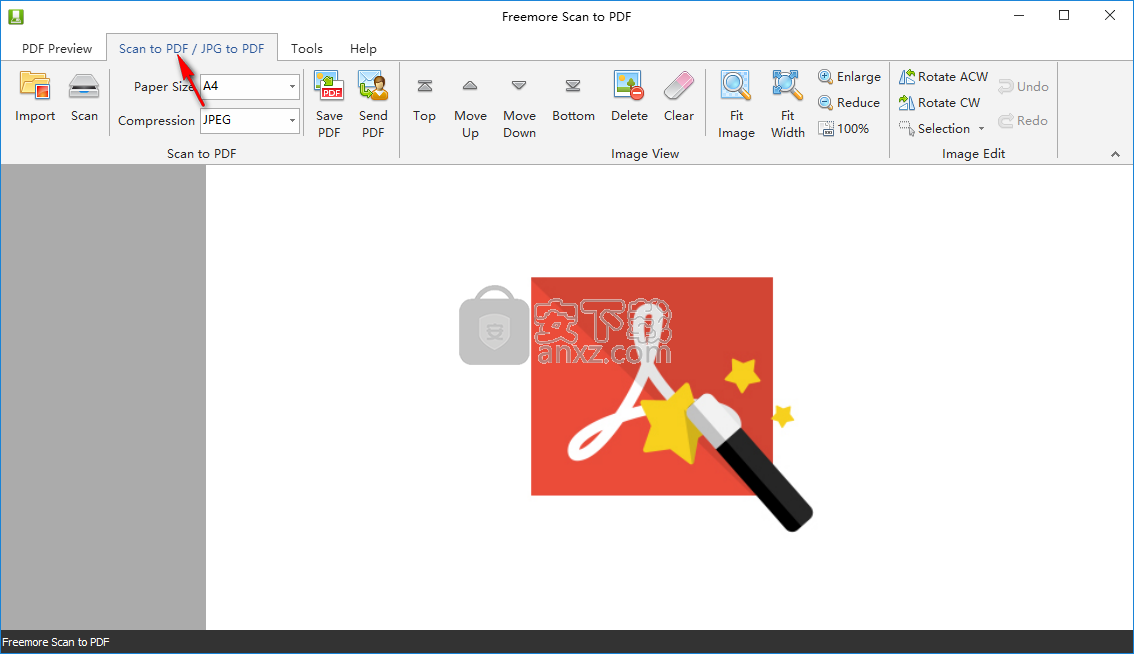Collapse the ribbon with the chevron
Image resolution: width=1134 pixels, height=654 pixels.
pyautogui.click(x=1115, y=154)
